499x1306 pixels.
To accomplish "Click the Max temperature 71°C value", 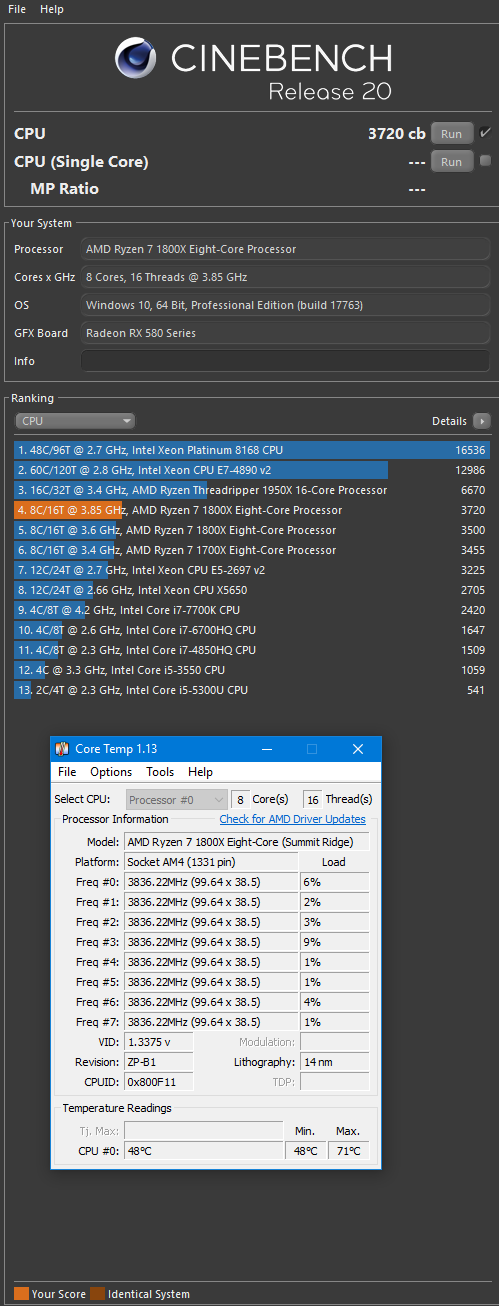I will click(x=348, y=1151).
